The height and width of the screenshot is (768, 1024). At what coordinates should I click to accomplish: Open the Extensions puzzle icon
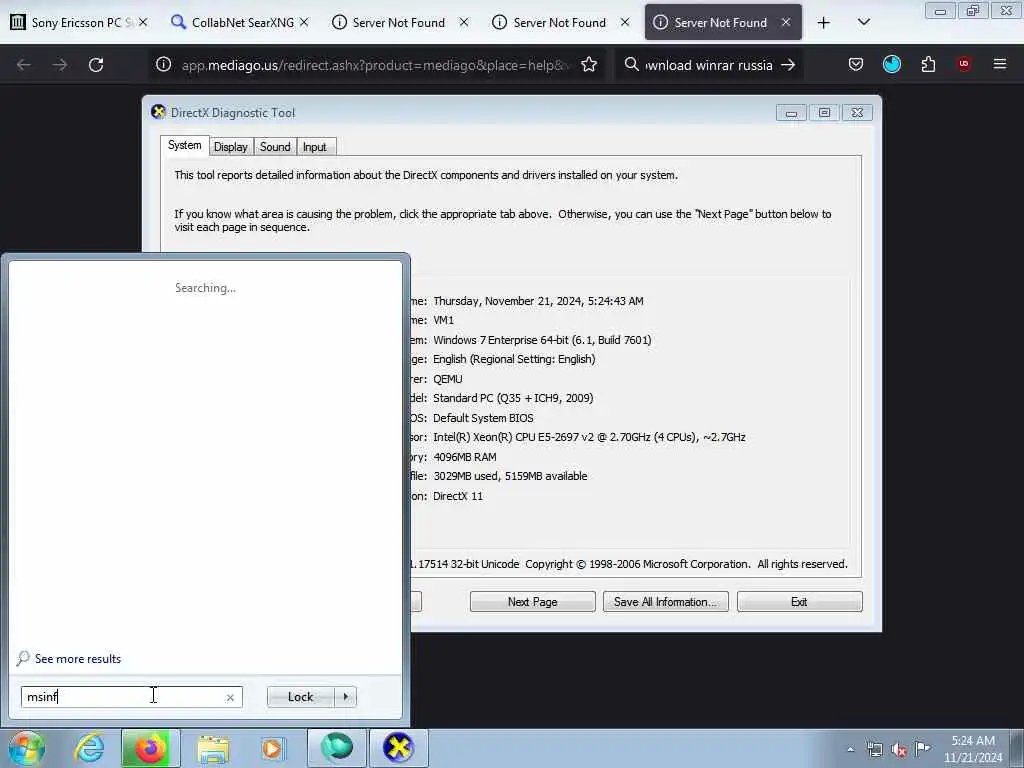pos(928,65)
